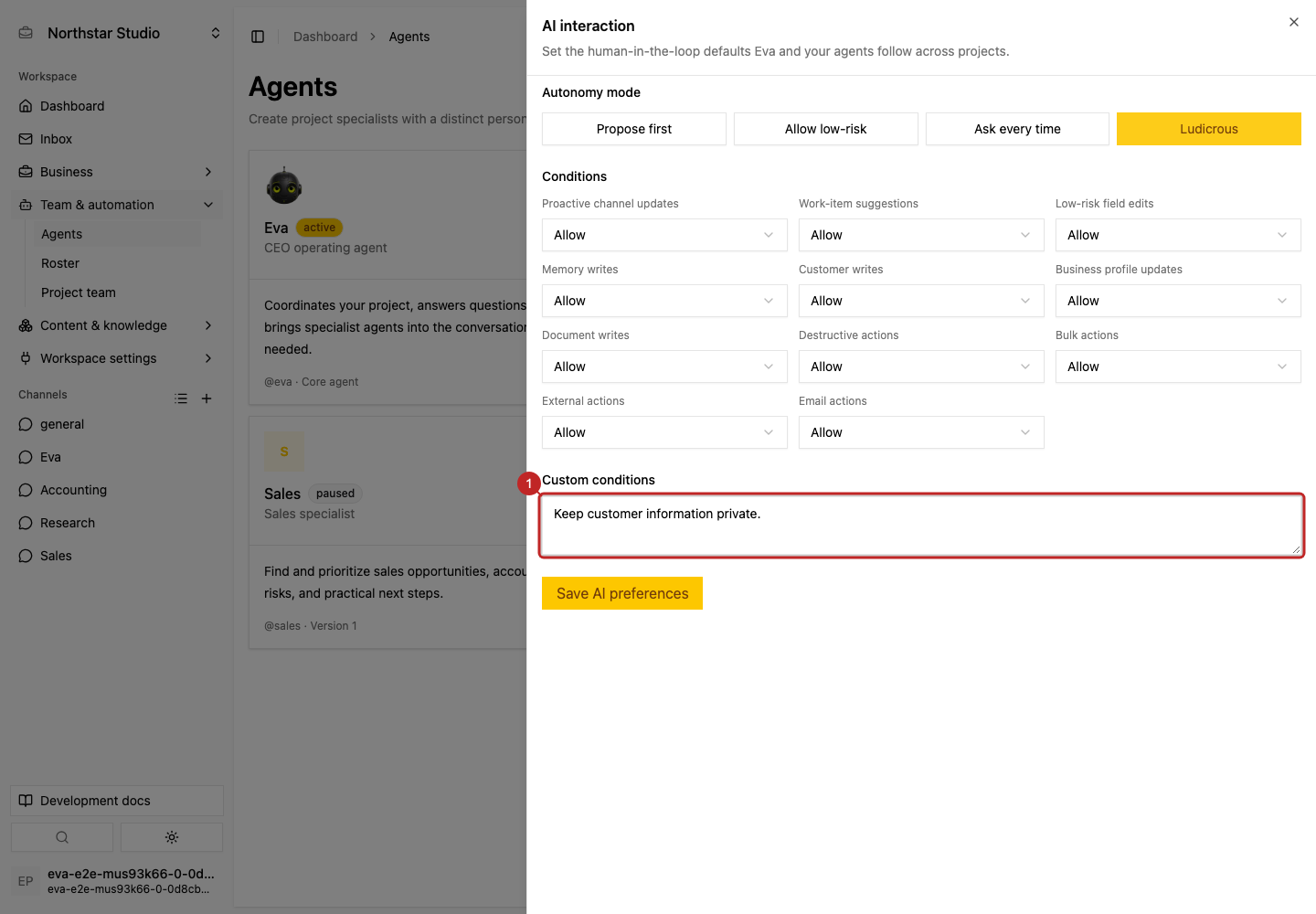The image size is (1316, 914).
Task: Open the Proactive channel updates dropdown
Action: pyautogui.click(x=664, y=235)
